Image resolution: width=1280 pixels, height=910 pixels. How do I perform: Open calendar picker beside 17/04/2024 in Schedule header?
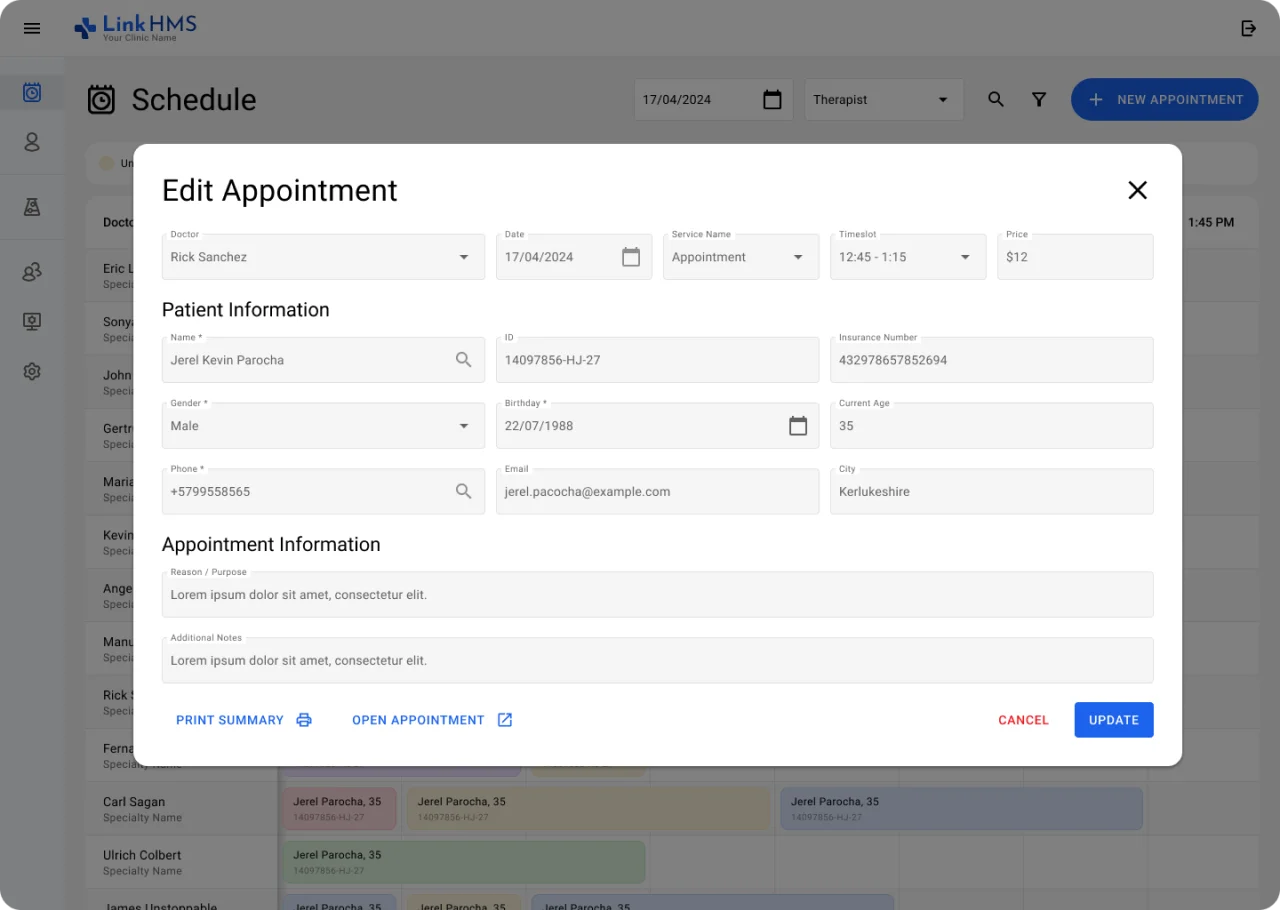(x=772, y=99)
